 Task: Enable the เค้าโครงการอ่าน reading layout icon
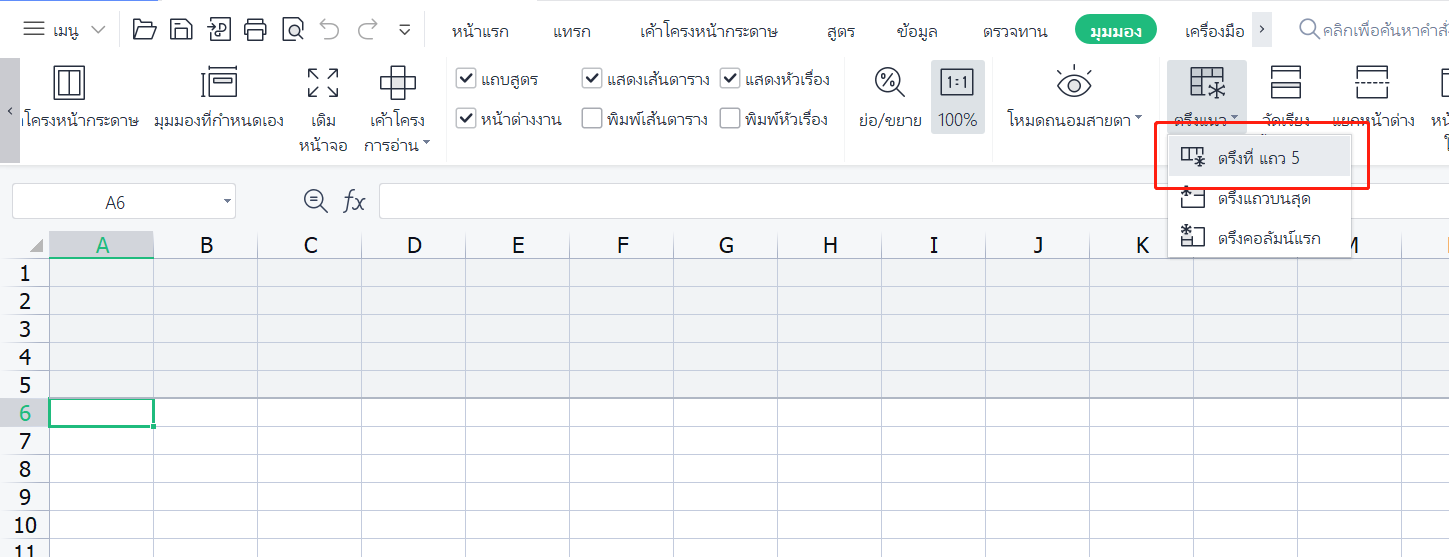397,83
